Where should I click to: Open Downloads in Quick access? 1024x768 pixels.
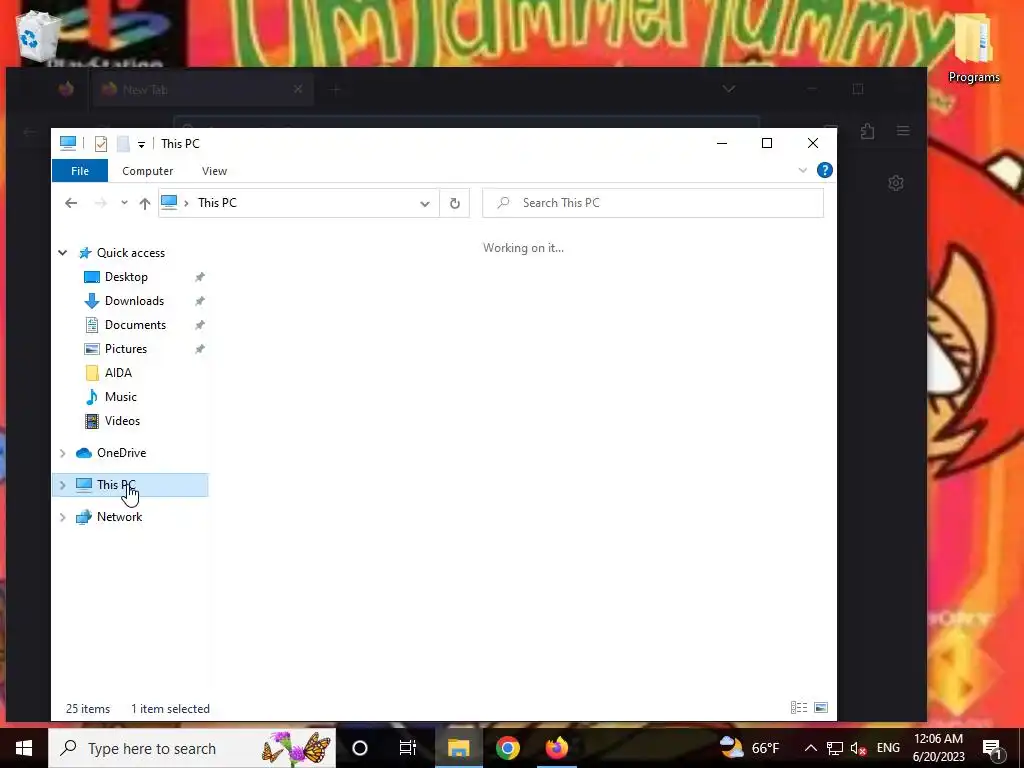tap(134, 301)
